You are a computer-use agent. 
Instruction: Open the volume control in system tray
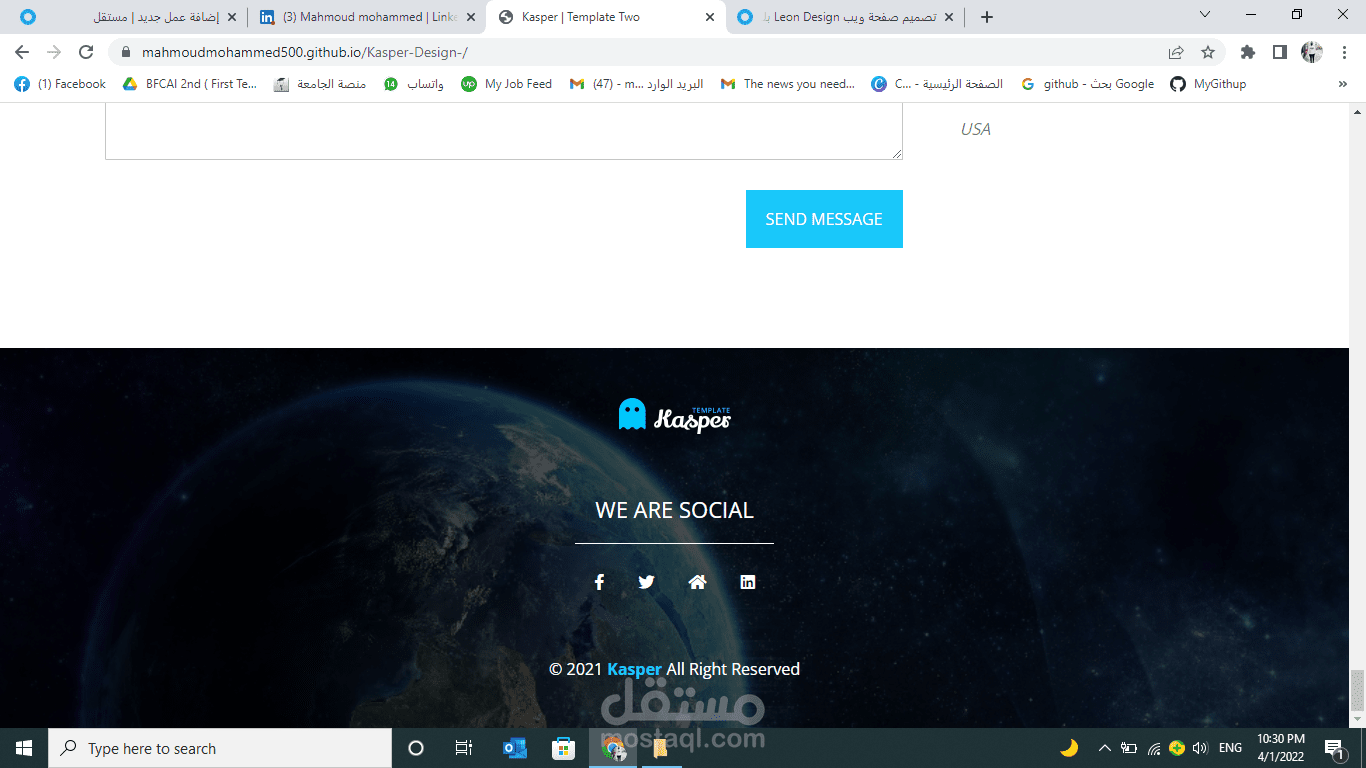point(1200,748)
